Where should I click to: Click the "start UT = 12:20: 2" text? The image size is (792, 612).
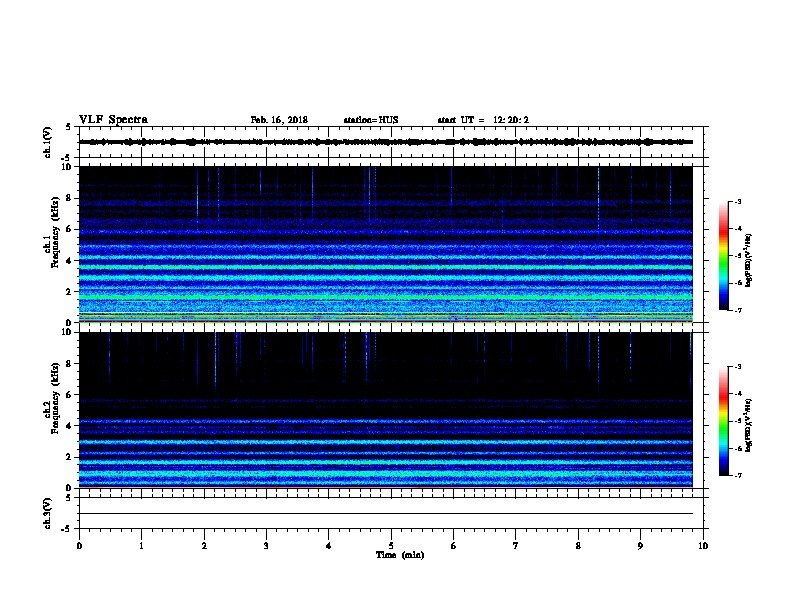pos(483,120)
